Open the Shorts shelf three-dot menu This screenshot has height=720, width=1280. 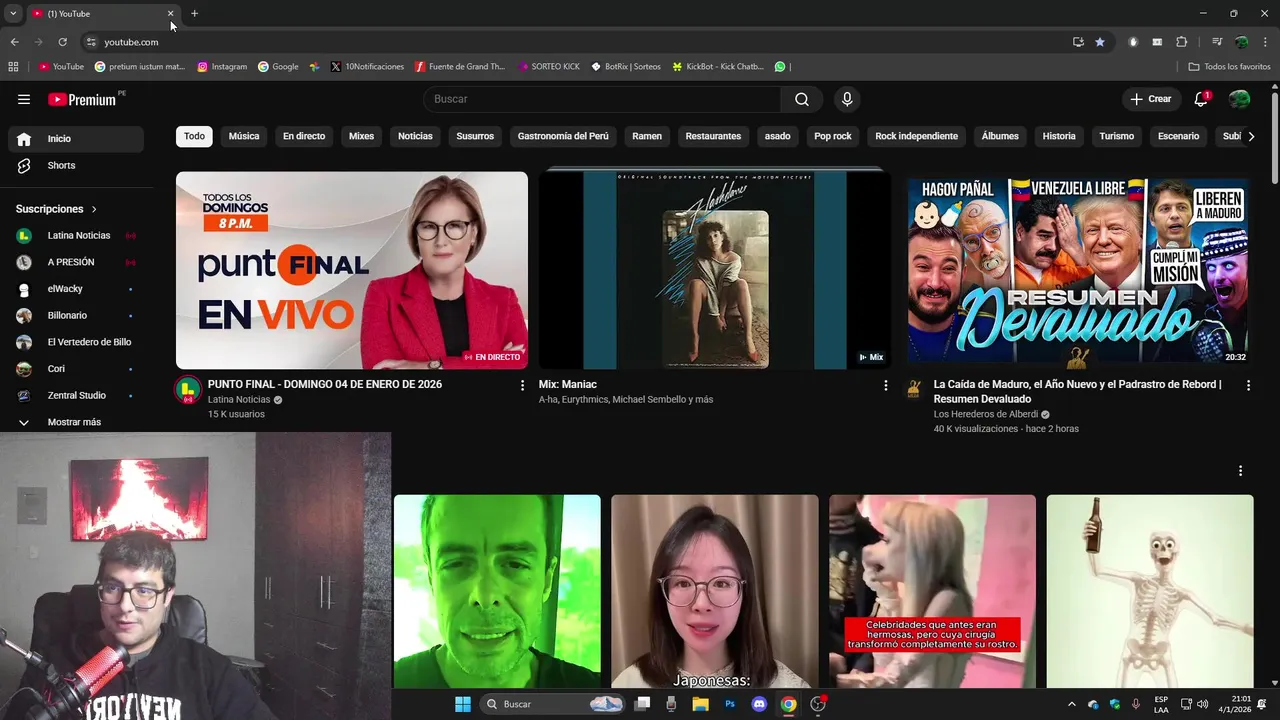click(1240, 471)
